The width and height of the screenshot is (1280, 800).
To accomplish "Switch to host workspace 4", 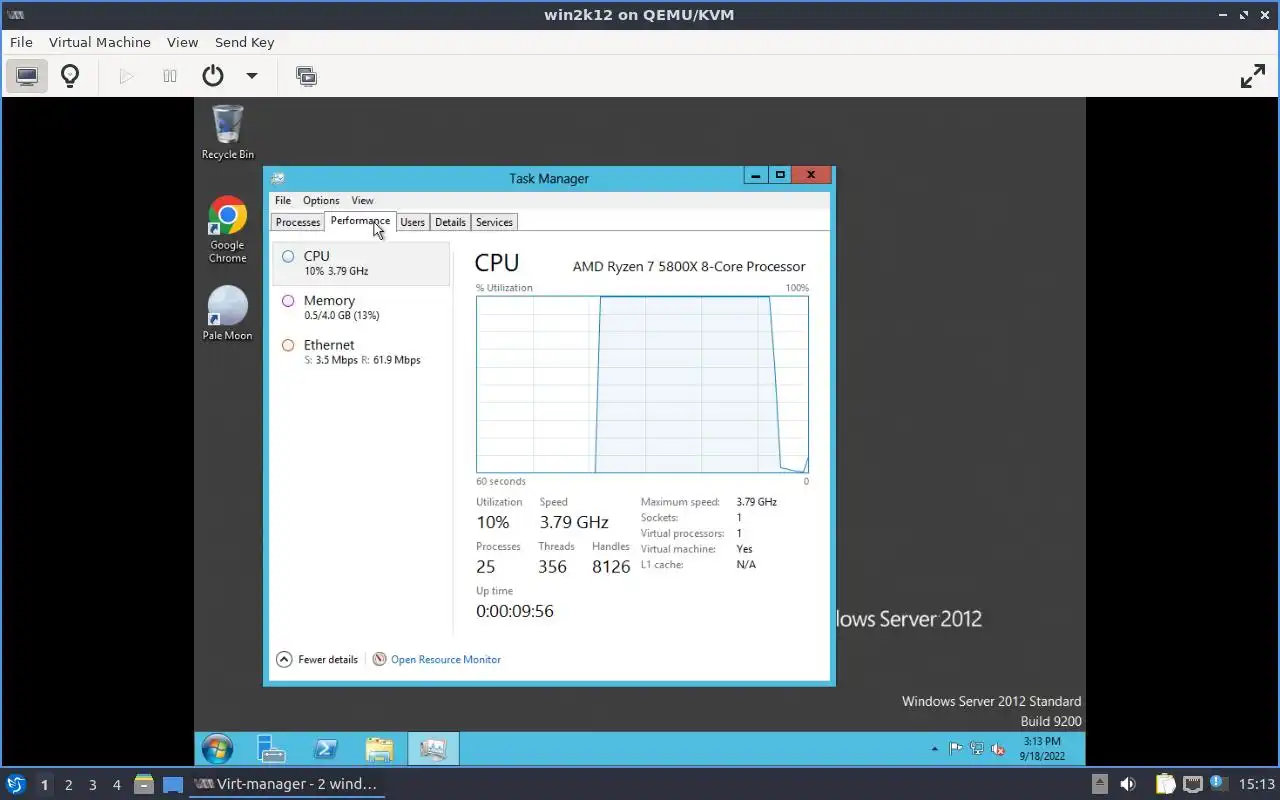I will click(116, 785).
